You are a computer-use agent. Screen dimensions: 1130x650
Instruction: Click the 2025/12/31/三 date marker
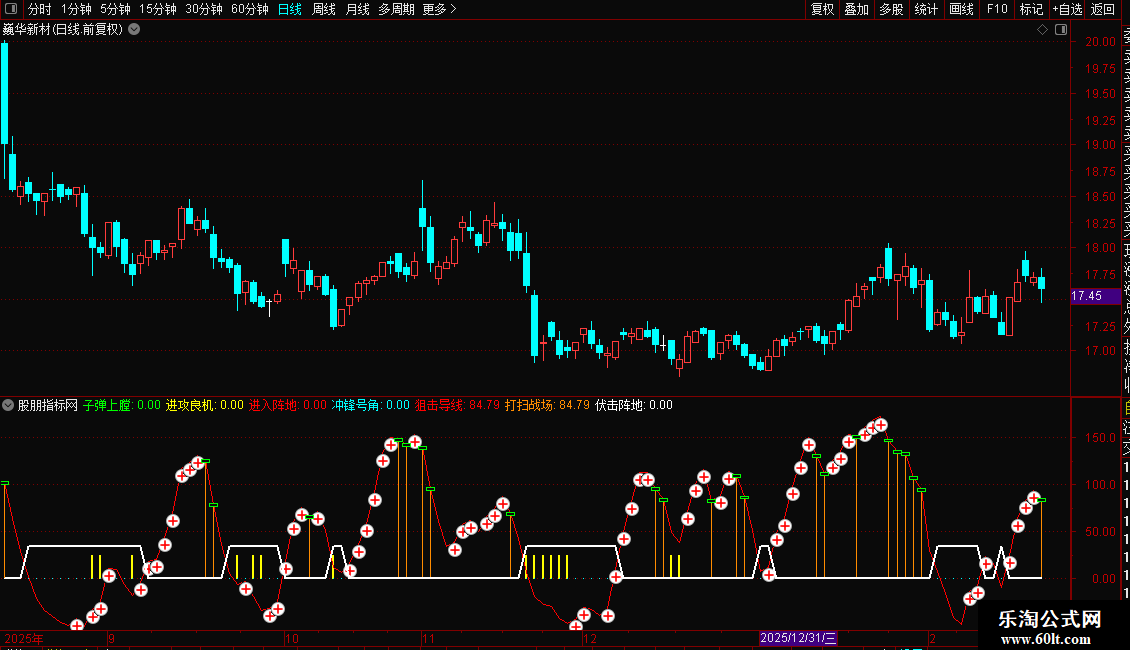click(x=798, y=638)
